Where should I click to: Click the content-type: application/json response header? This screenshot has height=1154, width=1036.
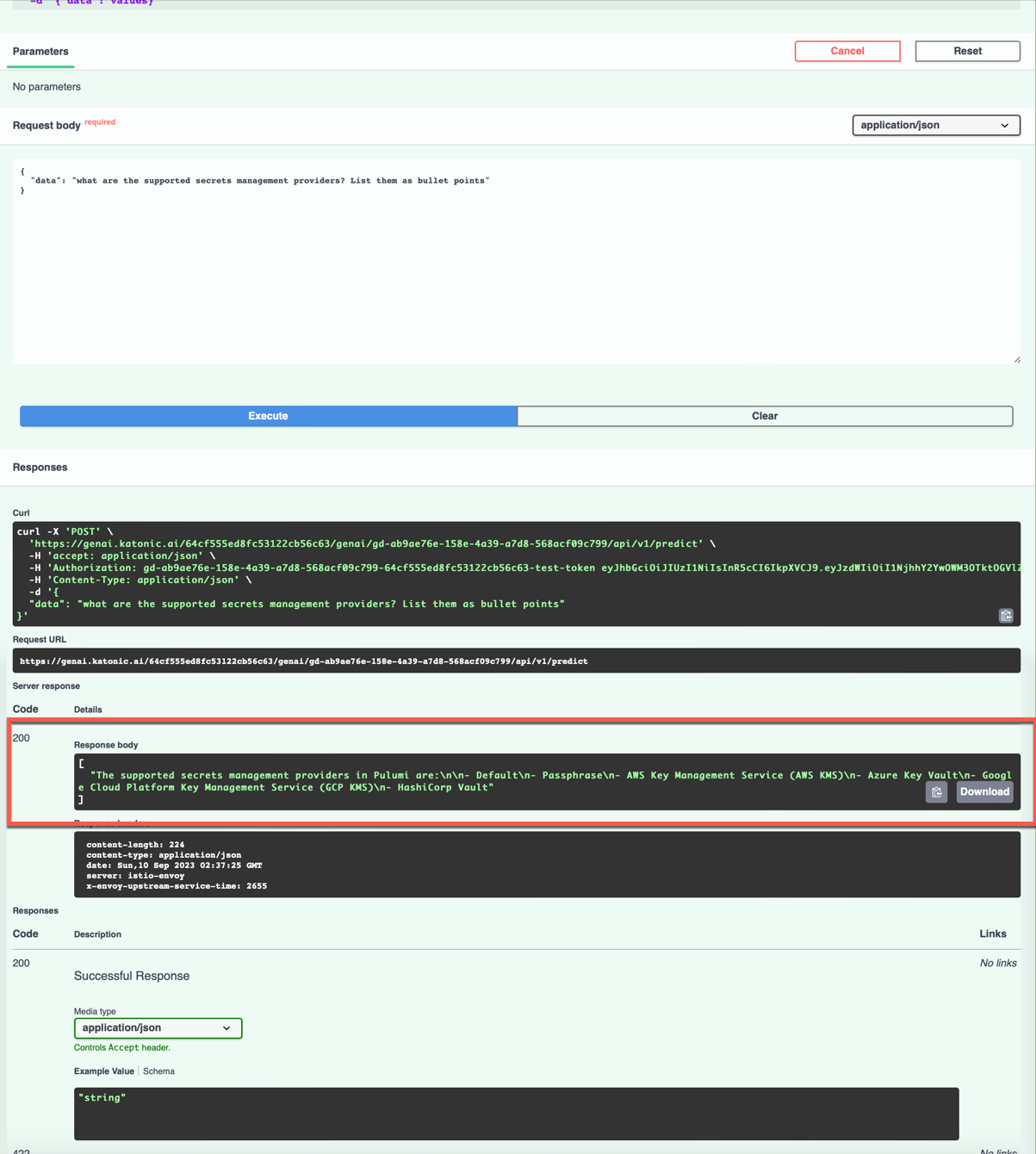[x=164, y=855]
